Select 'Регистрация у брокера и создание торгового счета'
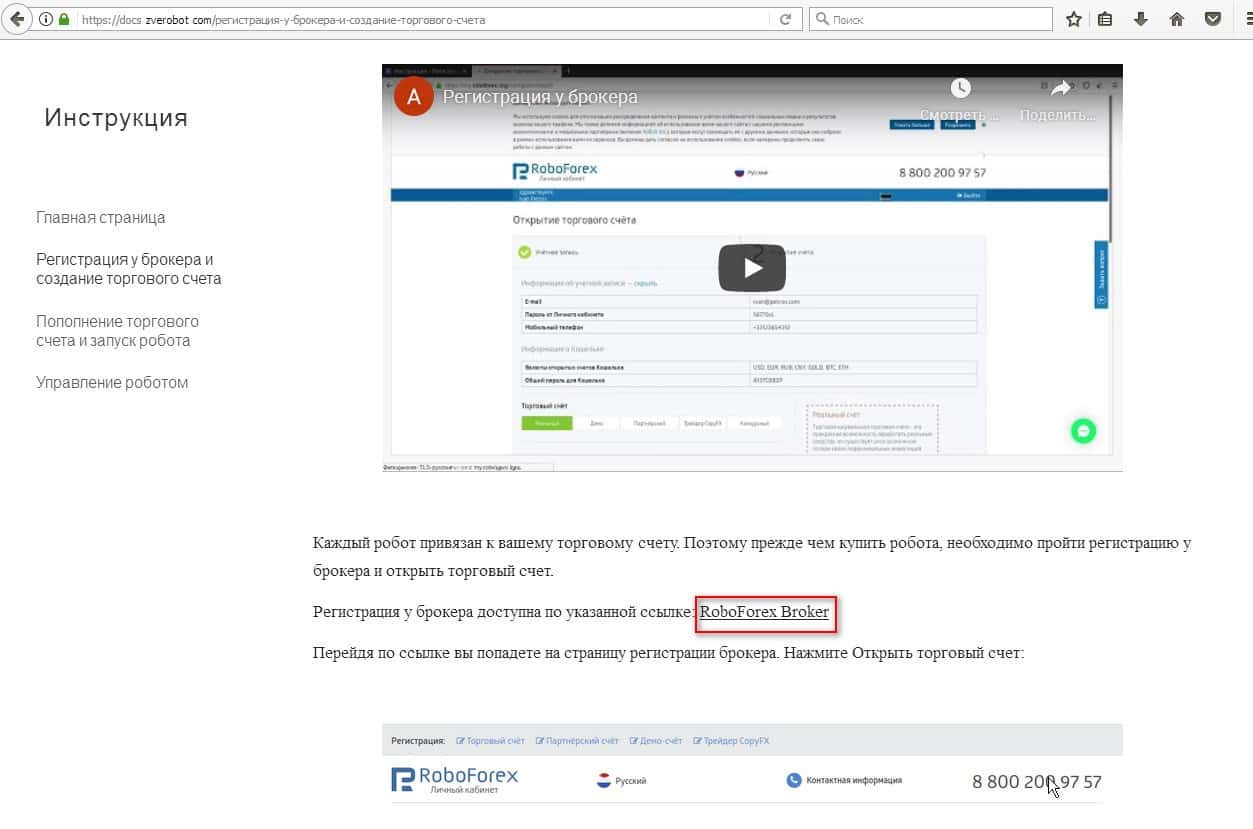The width and height of the screenshot is (1253, 829). tap(129, 269)
